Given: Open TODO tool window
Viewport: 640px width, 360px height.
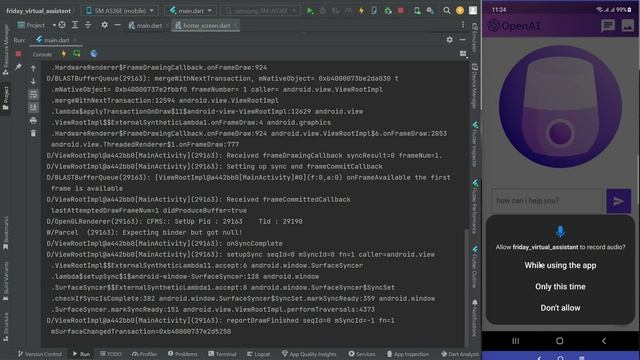Looking at the screenshot, I should point(111,354).
